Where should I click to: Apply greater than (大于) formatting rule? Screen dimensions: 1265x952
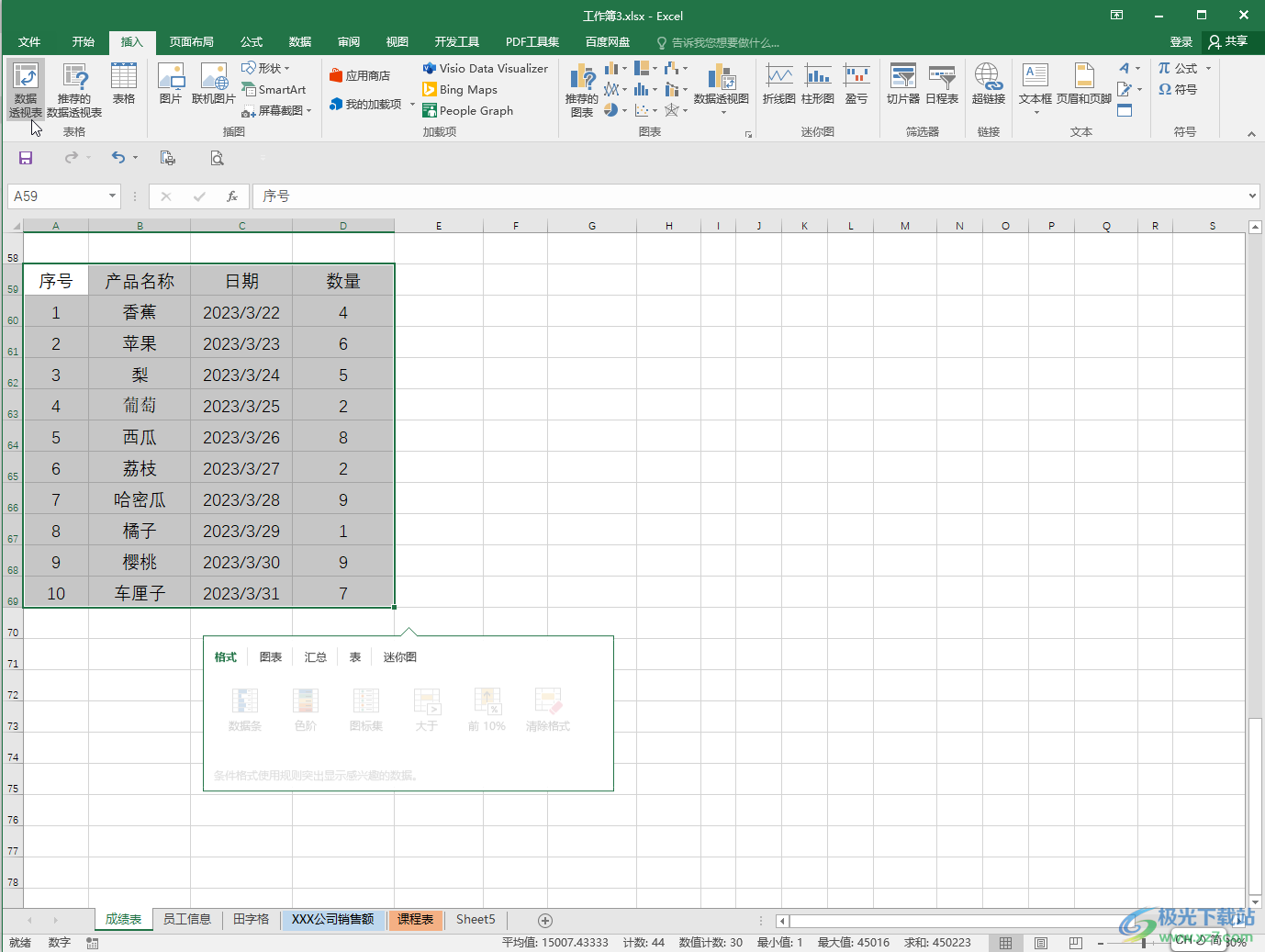[x=427, y=710]
